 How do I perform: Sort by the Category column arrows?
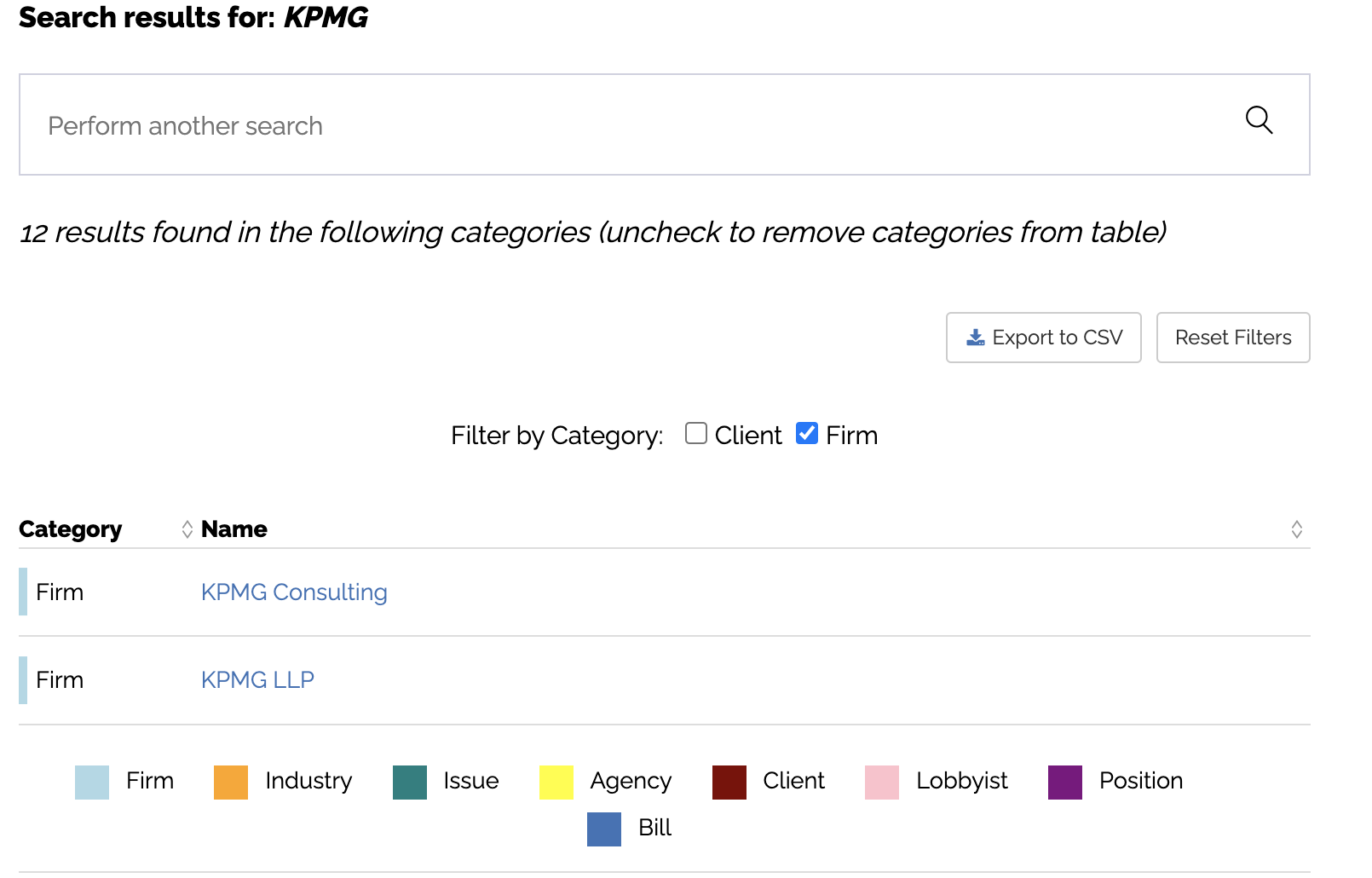(x=187, y=529)
